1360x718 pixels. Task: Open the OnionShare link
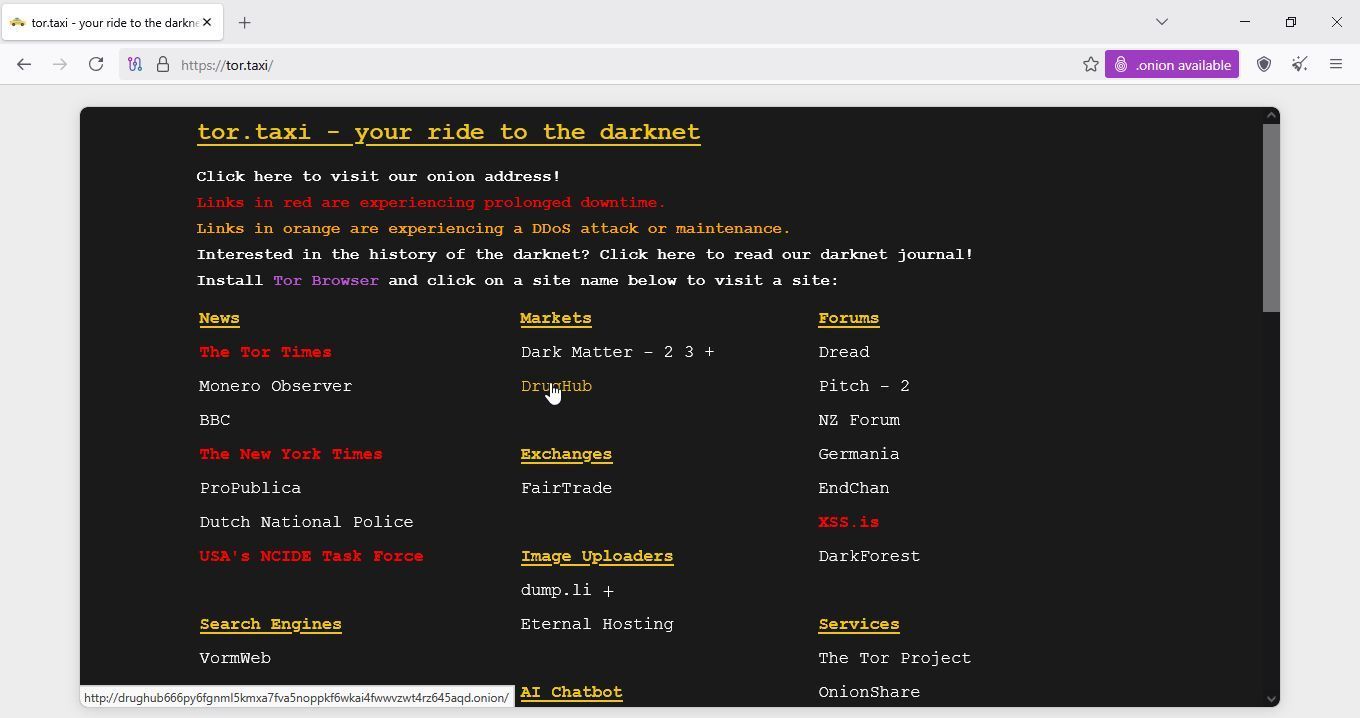tap(869, 692)
